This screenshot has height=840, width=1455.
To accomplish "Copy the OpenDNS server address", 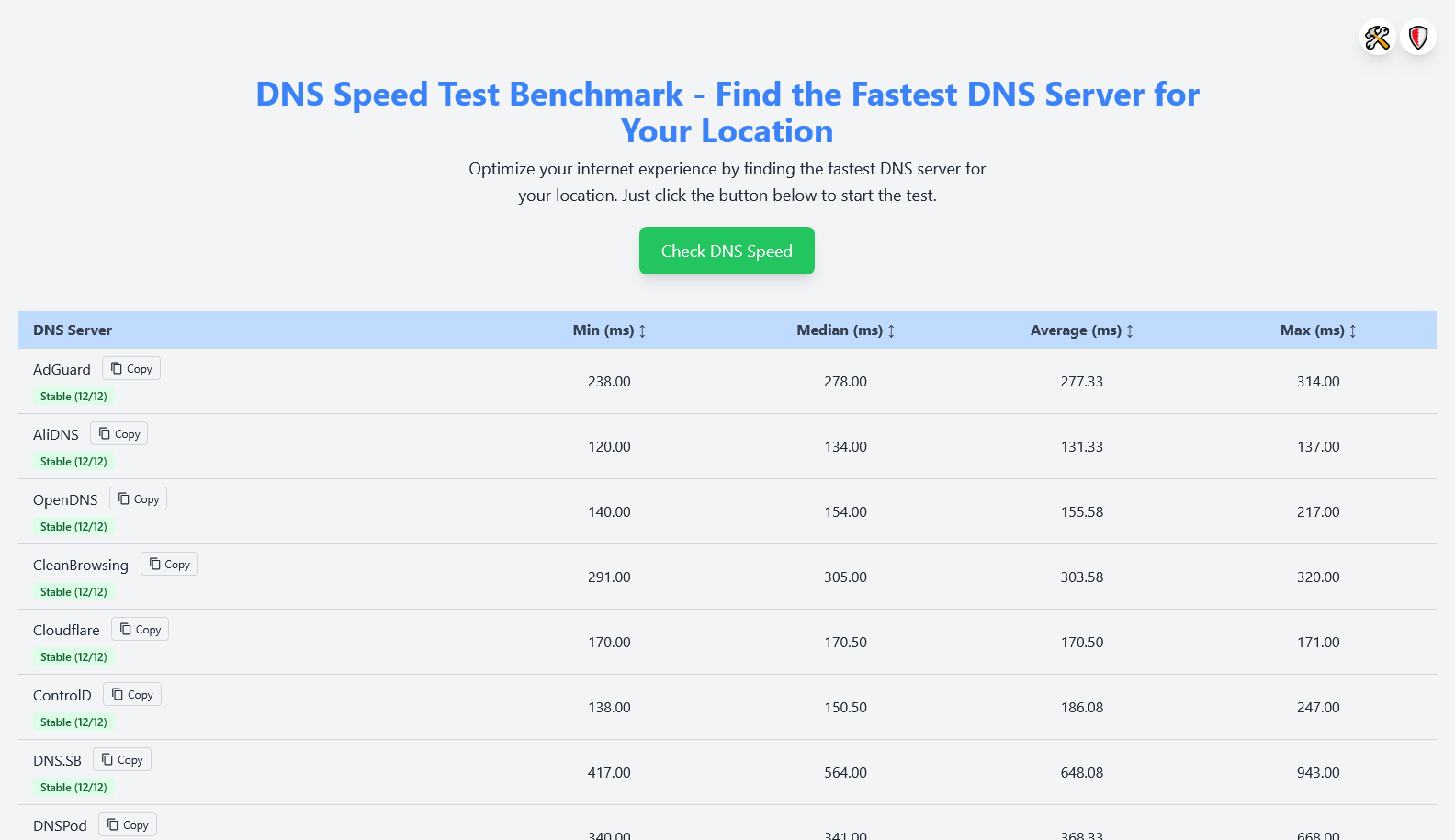I will click(139, 498).
